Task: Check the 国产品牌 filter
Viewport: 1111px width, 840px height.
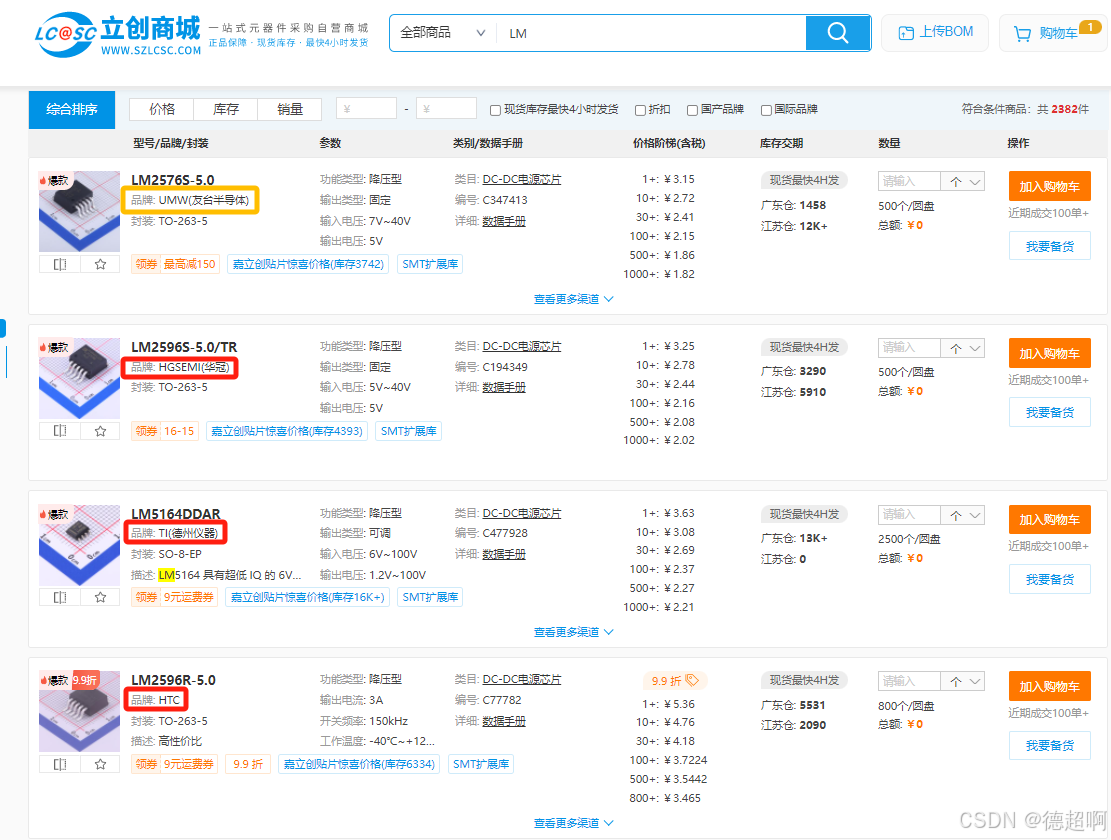Action: pos(692,110)
